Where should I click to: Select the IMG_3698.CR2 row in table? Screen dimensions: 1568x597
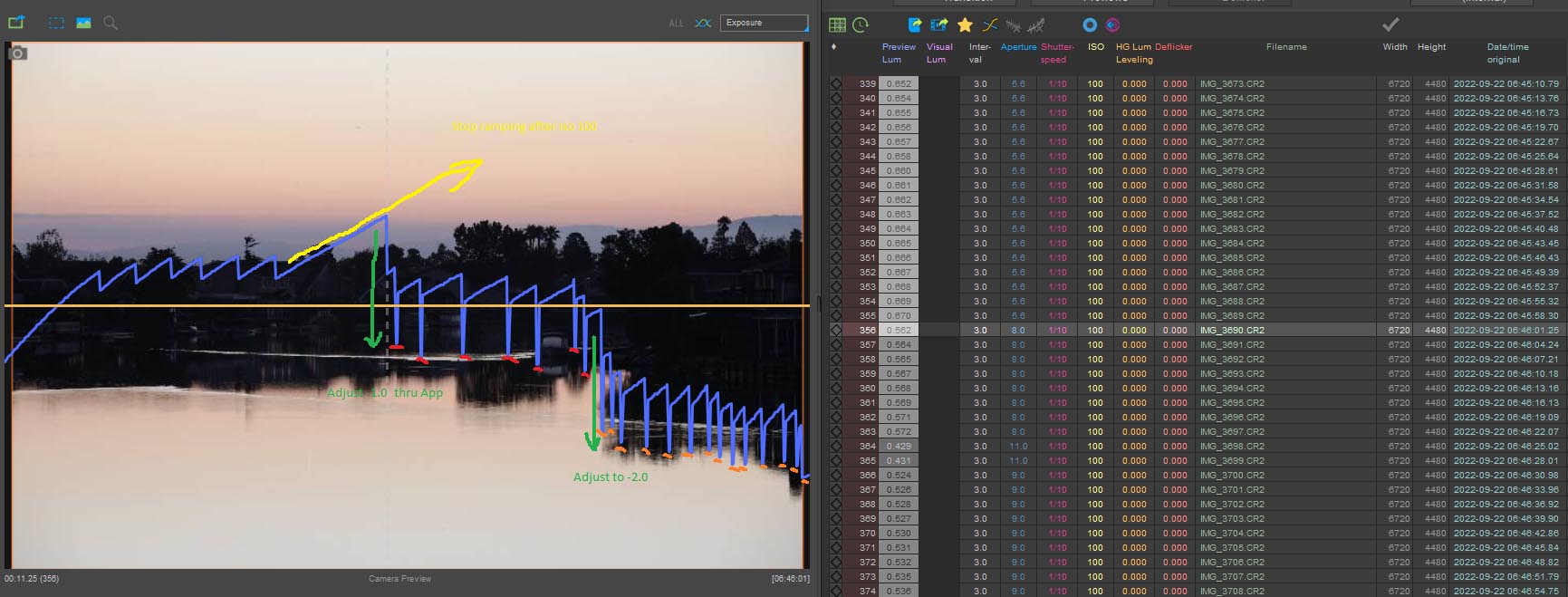click(x=1231, y=447)
